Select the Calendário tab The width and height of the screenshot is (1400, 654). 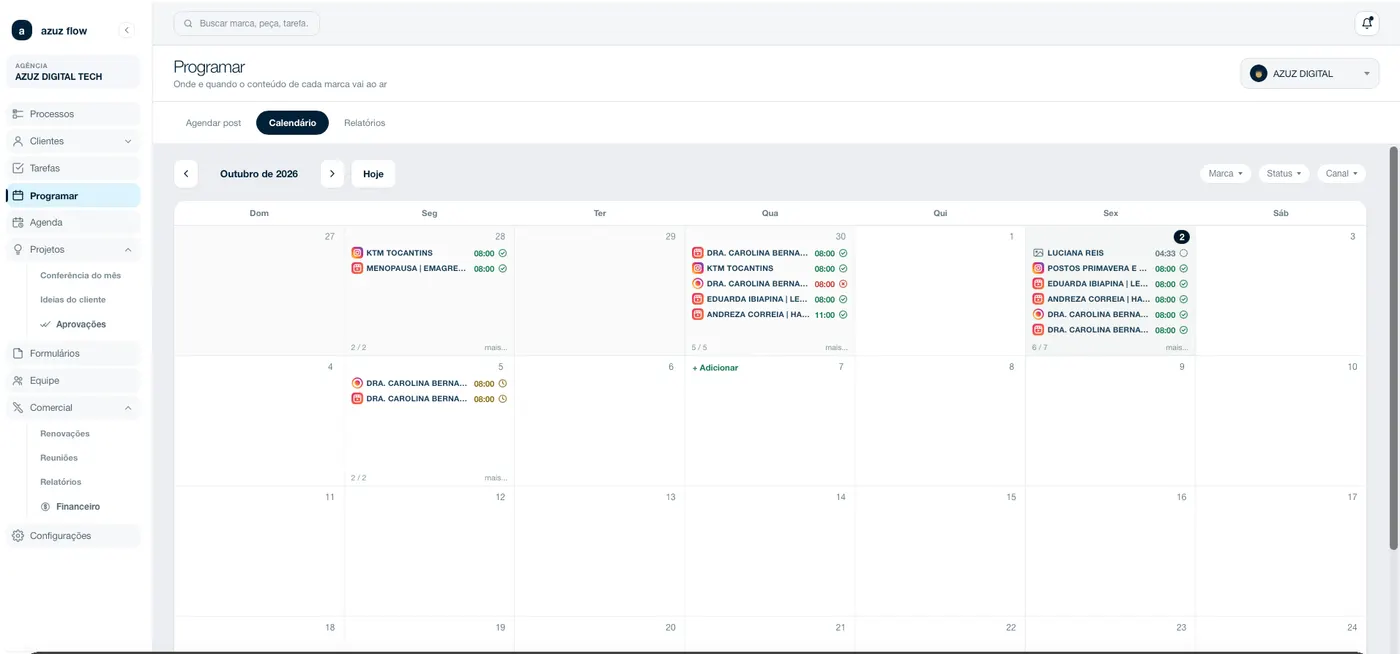[x=292, y=123]
